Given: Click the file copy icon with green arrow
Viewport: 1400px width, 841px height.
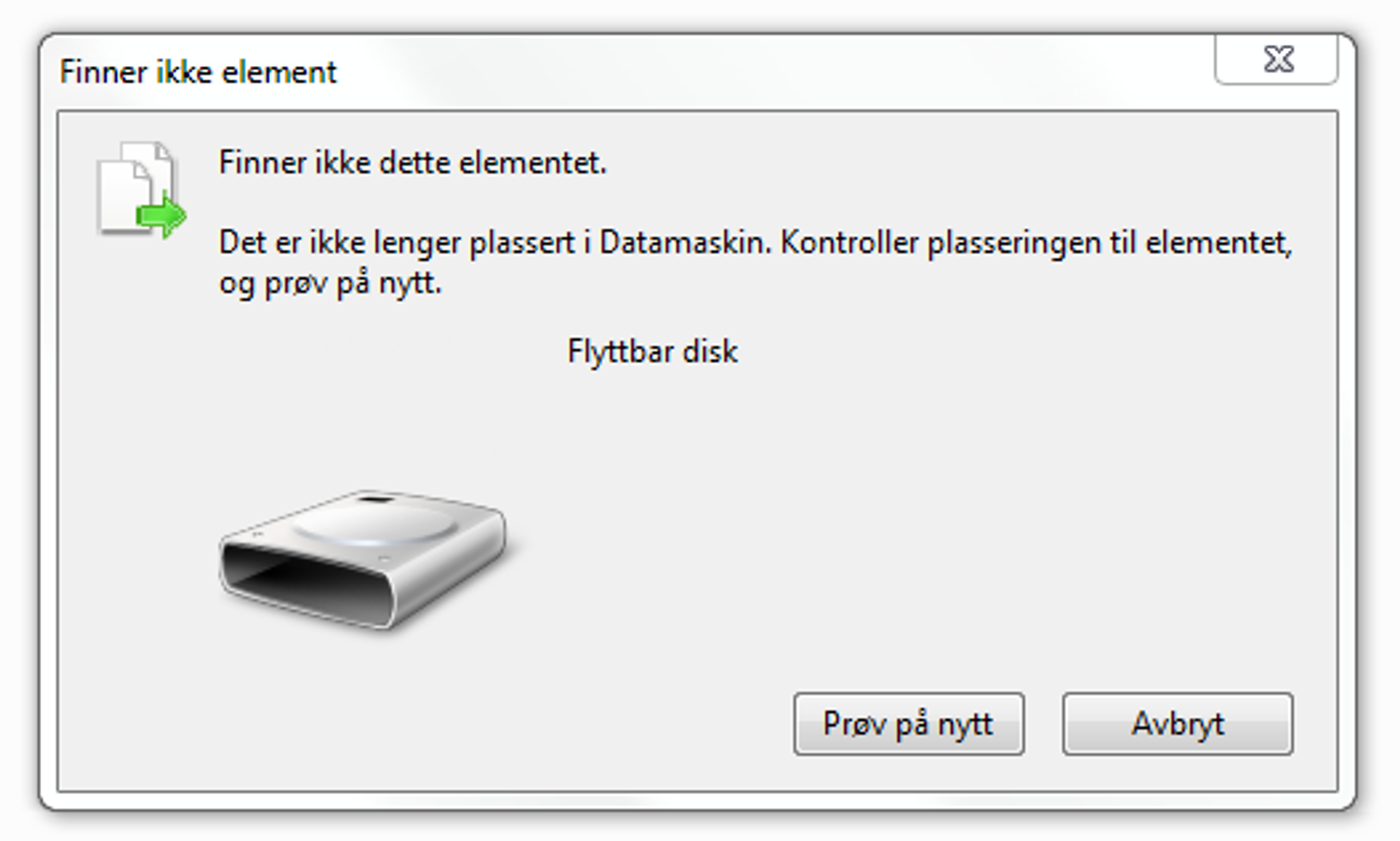Looking at the screenshot, I should [x=141, y=190].
